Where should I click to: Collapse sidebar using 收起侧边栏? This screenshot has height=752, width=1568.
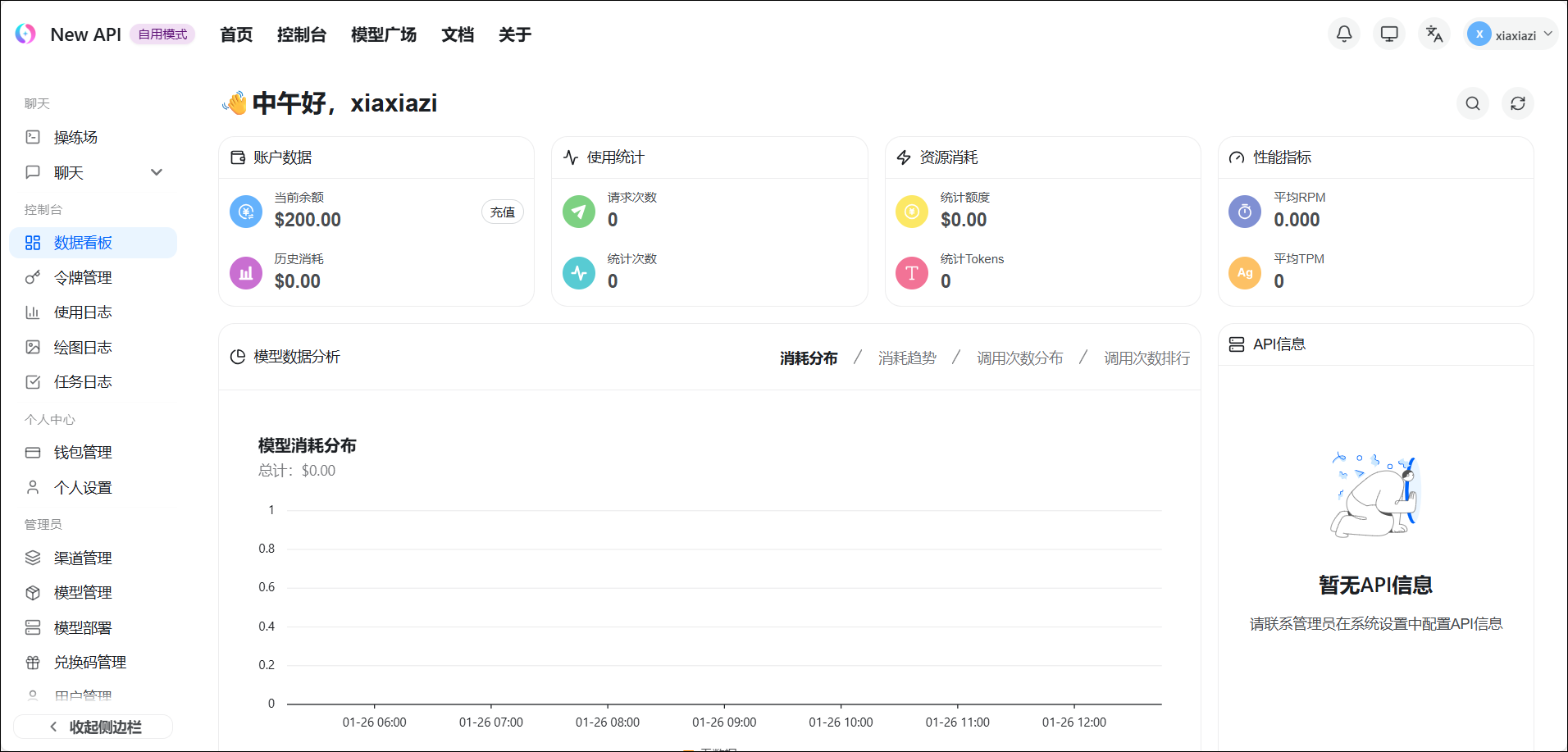(x=93, y=727)
